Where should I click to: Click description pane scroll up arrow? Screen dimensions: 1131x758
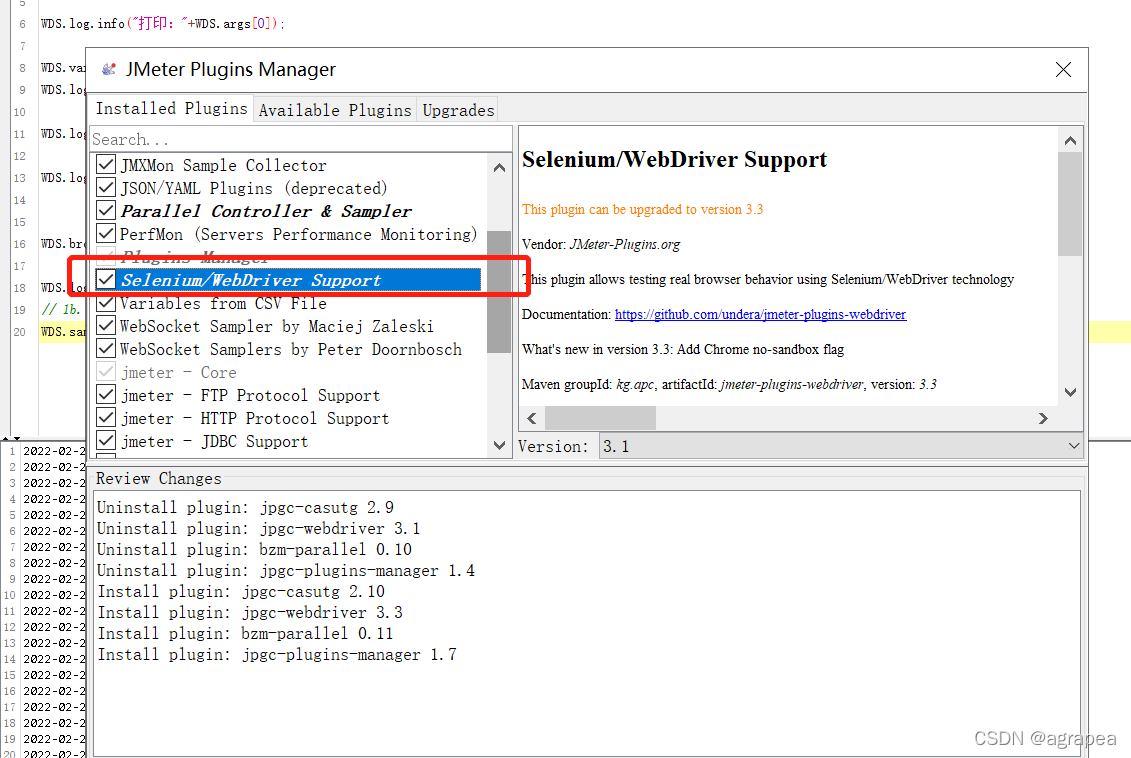1070,141
